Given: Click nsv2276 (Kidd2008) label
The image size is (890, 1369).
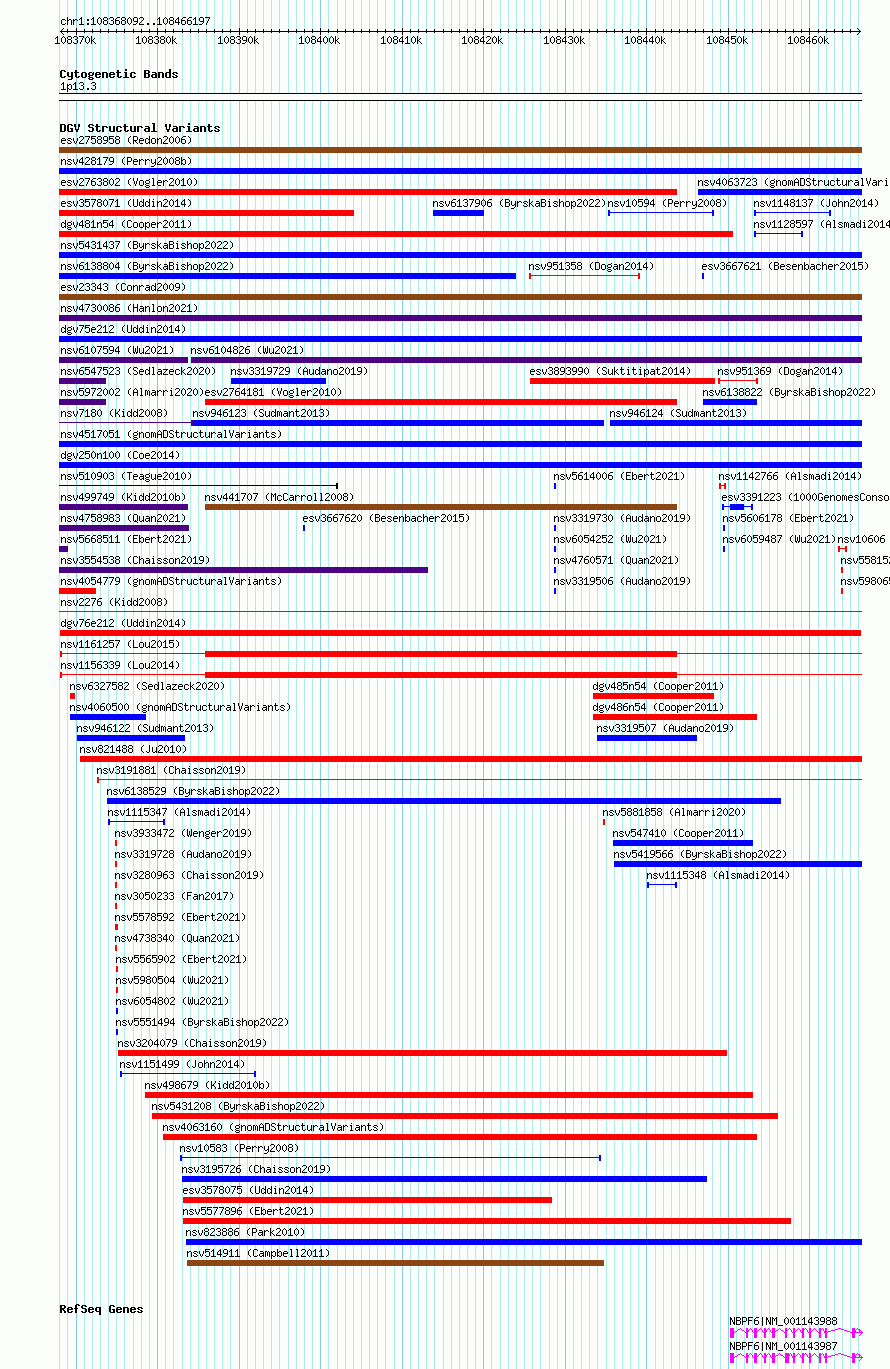Looking at the screenshot, I should pyautogui.click(x=114, y=602).
